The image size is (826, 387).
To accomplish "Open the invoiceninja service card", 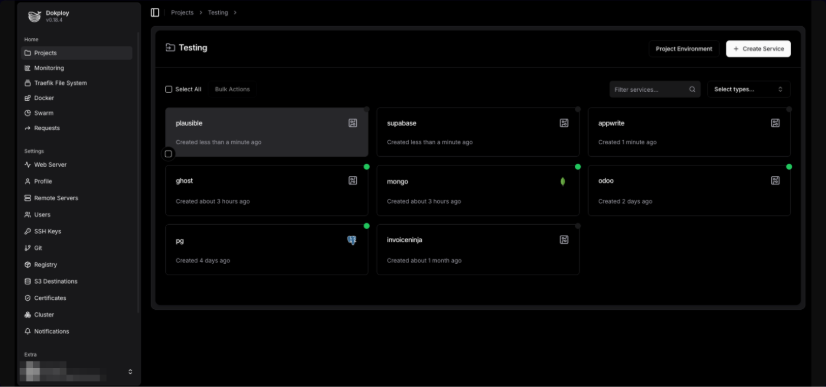I will (478, 250).
